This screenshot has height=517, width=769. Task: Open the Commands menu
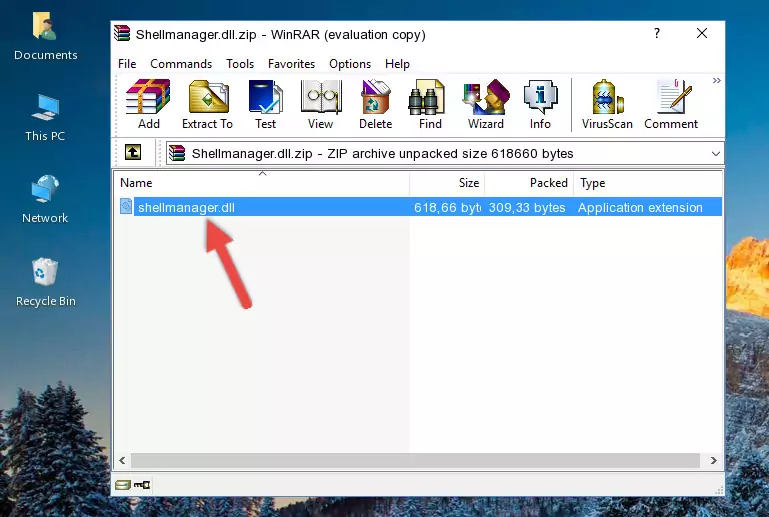pos(181,64)
